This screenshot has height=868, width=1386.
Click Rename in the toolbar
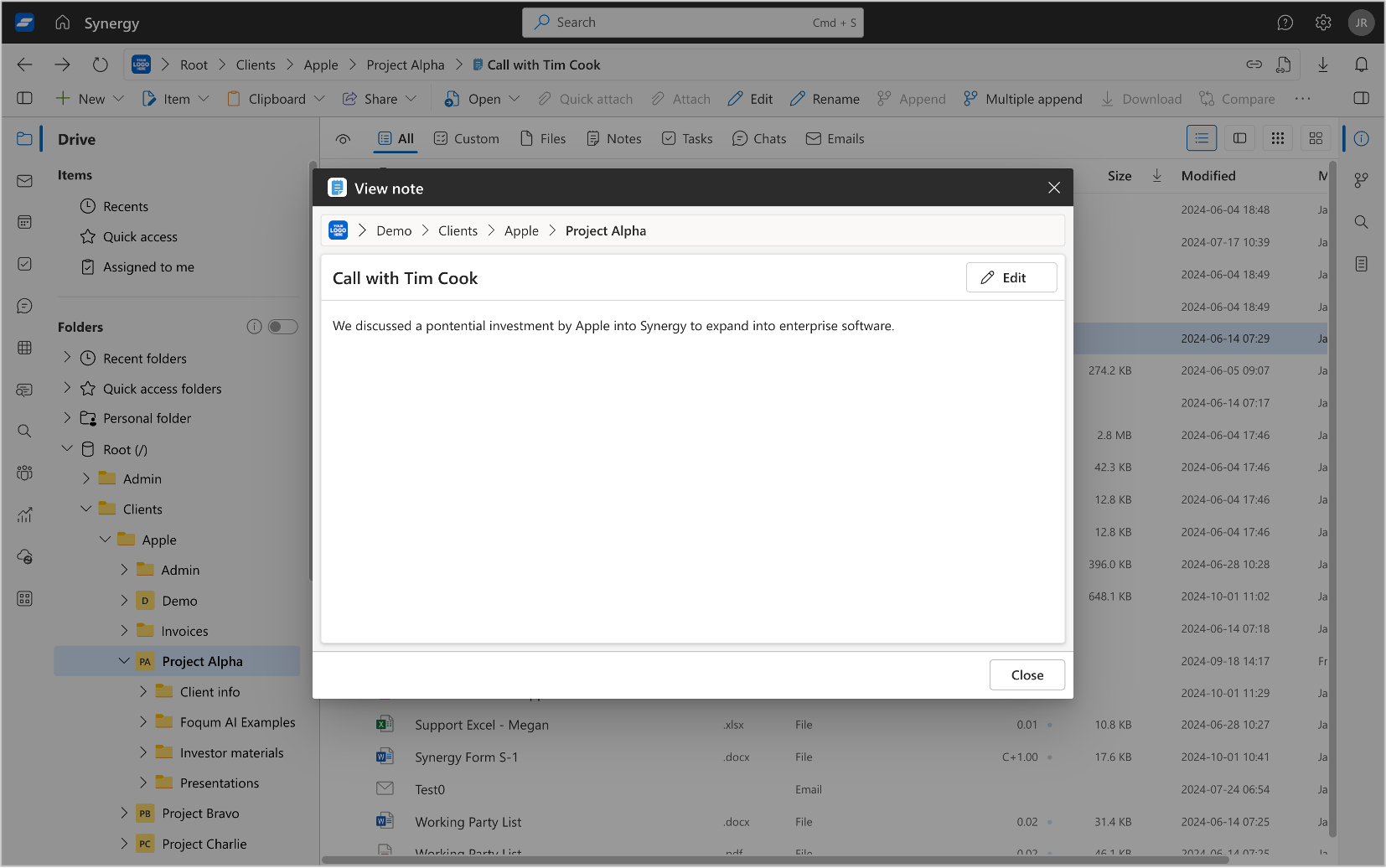pyautogui.click(x=825, y=99)
